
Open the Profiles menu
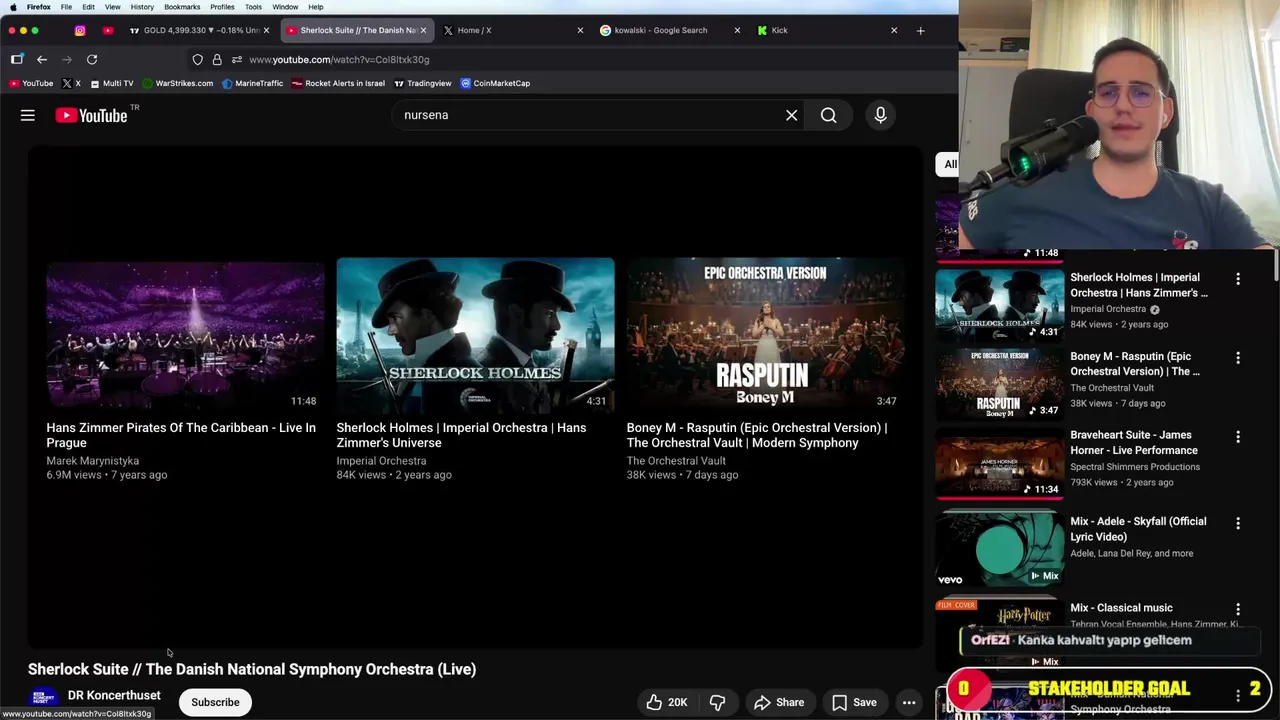(x=222, y=7)
